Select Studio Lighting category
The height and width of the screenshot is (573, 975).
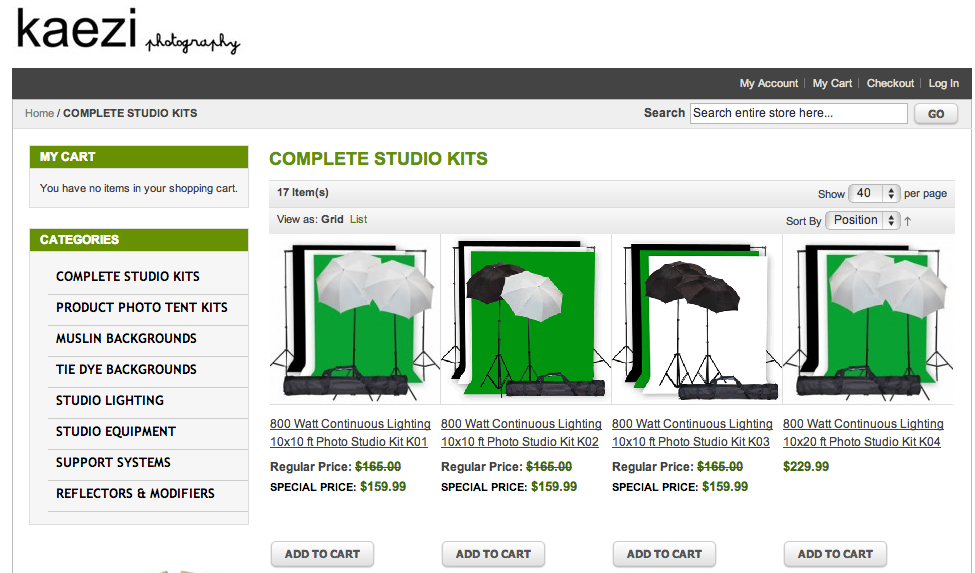click(x=110, y=401)
